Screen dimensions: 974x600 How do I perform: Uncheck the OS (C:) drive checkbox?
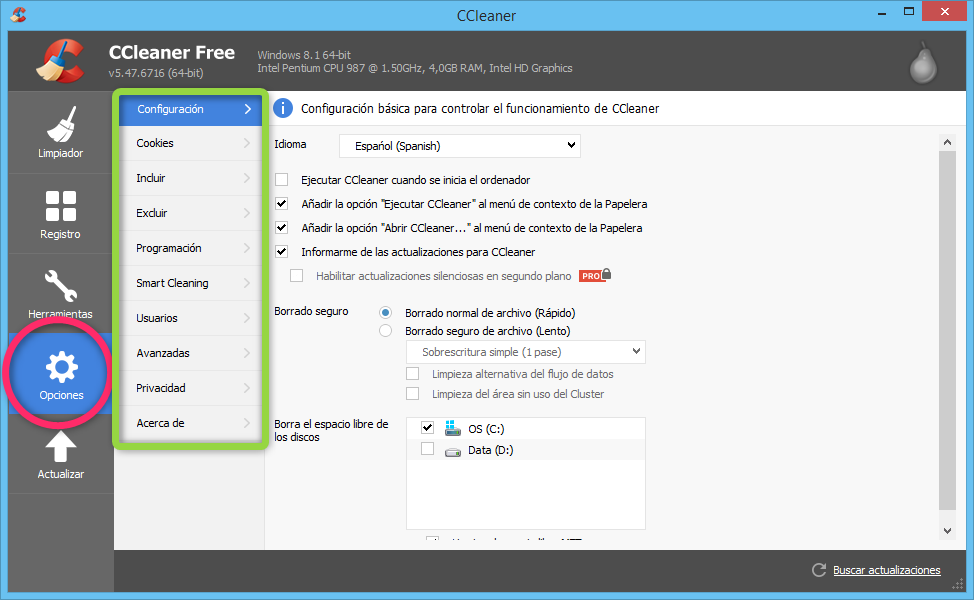coord(427,427)
